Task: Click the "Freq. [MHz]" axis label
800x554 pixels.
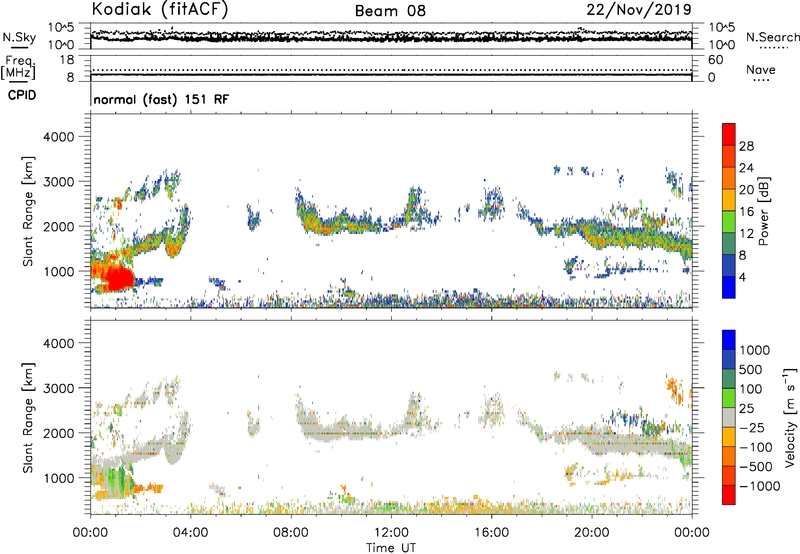Action: (x=18, y=67)
